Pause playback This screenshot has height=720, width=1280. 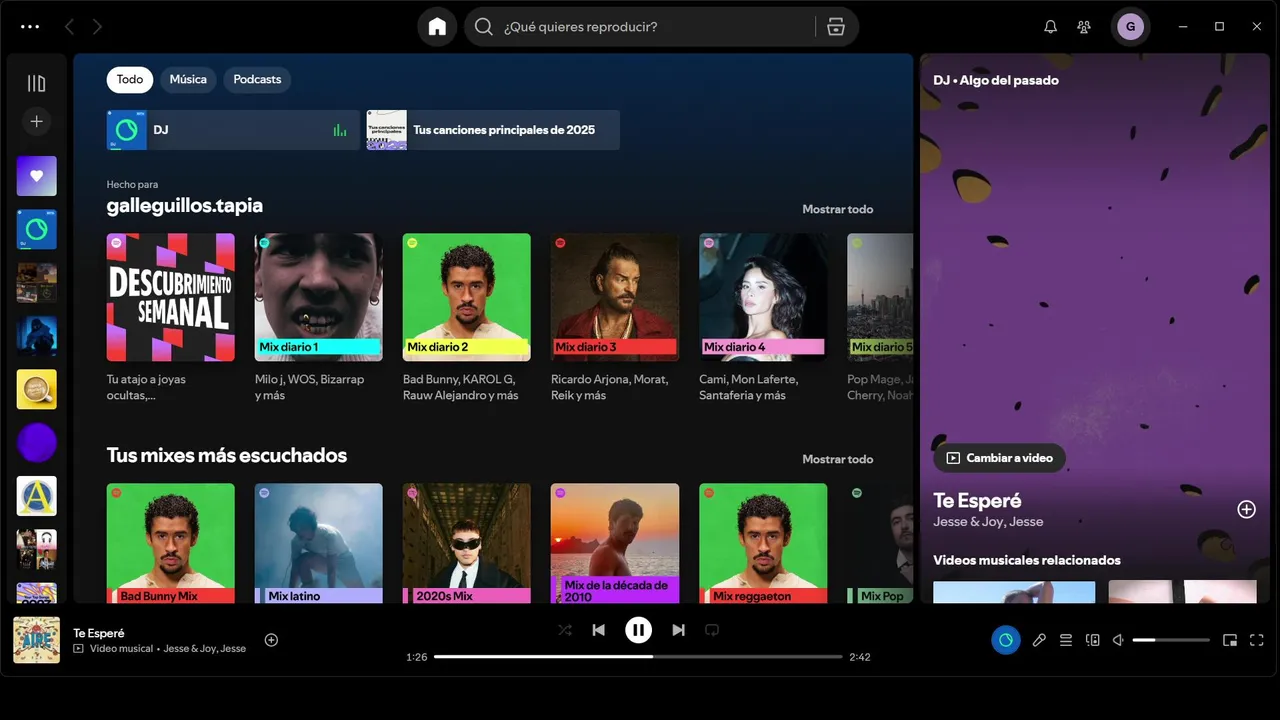638,630
